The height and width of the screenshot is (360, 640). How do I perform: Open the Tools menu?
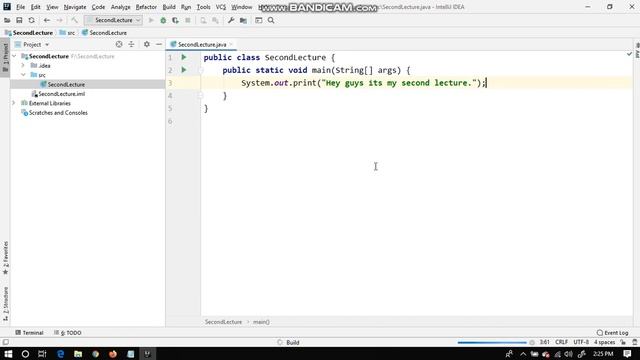coord(203,7)
